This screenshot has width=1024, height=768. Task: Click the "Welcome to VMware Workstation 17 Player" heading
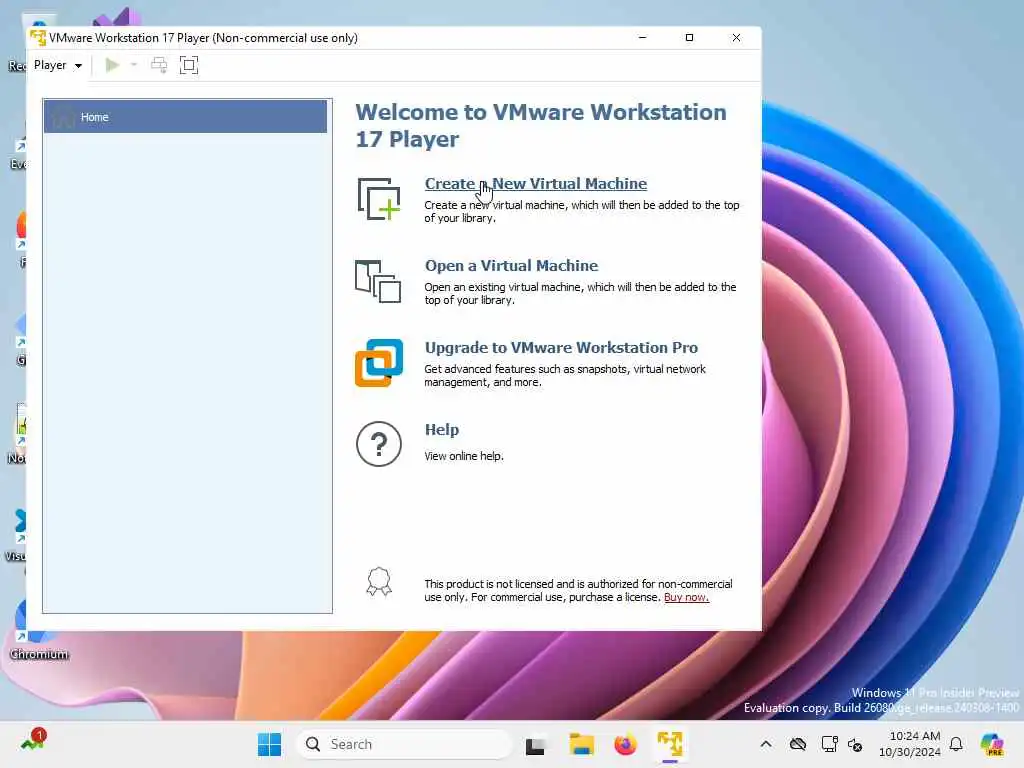541,126
